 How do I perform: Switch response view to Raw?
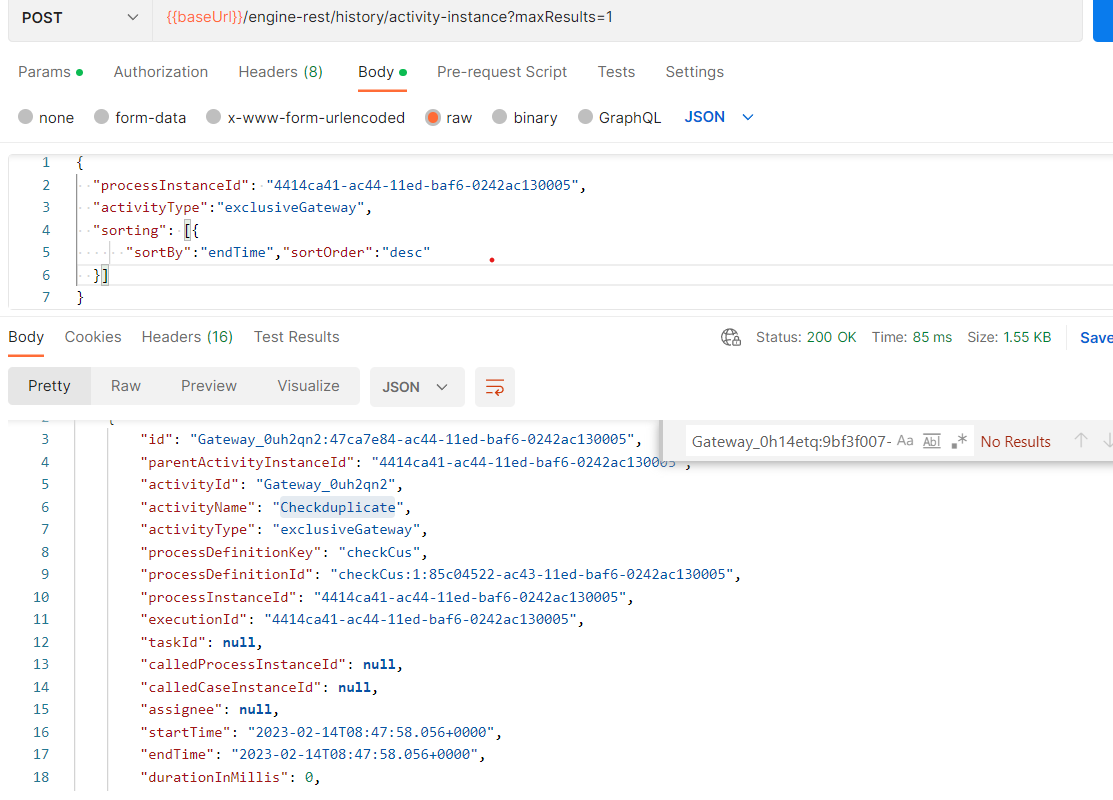tap(126, 386)
